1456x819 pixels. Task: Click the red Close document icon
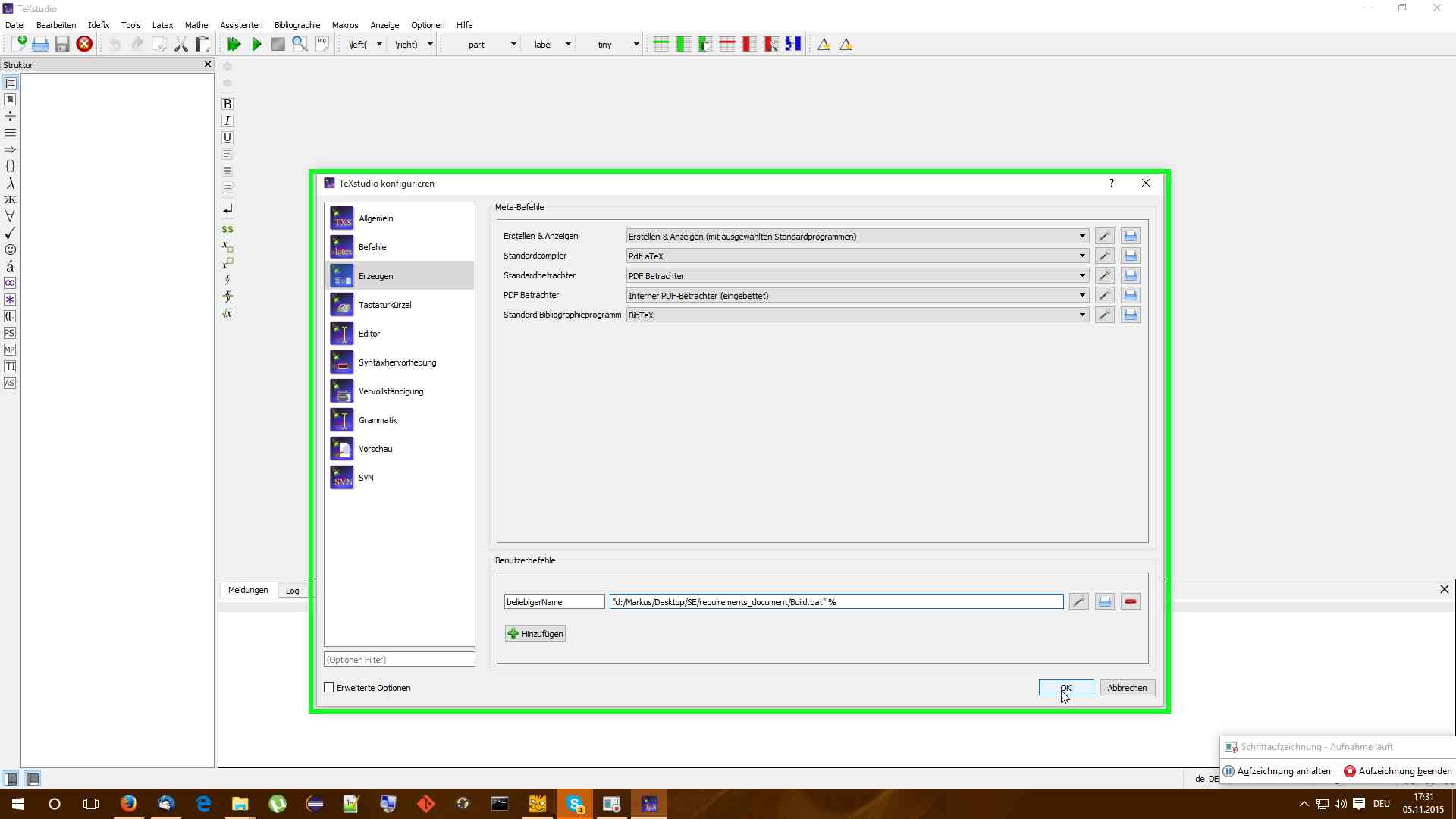click(x=84, y=45)
